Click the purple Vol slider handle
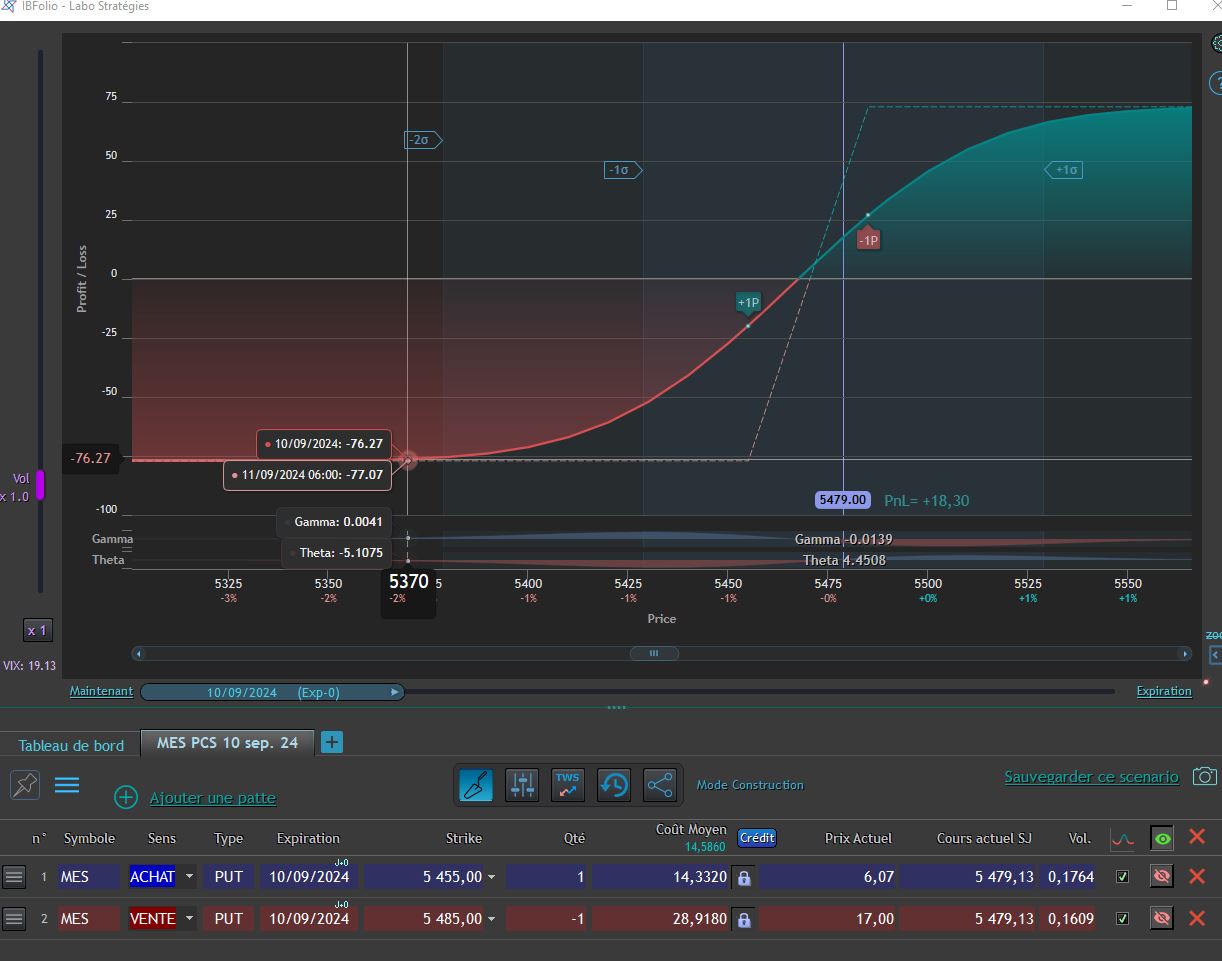This screenshot has height=961, width=1222. click(x=41, y=485)
